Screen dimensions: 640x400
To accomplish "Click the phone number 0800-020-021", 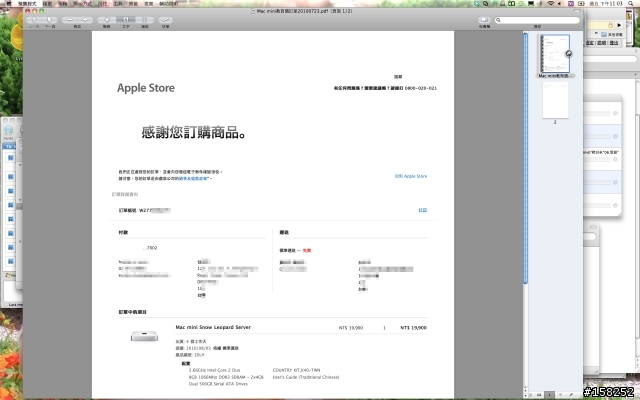I will (x=421, y=88).
